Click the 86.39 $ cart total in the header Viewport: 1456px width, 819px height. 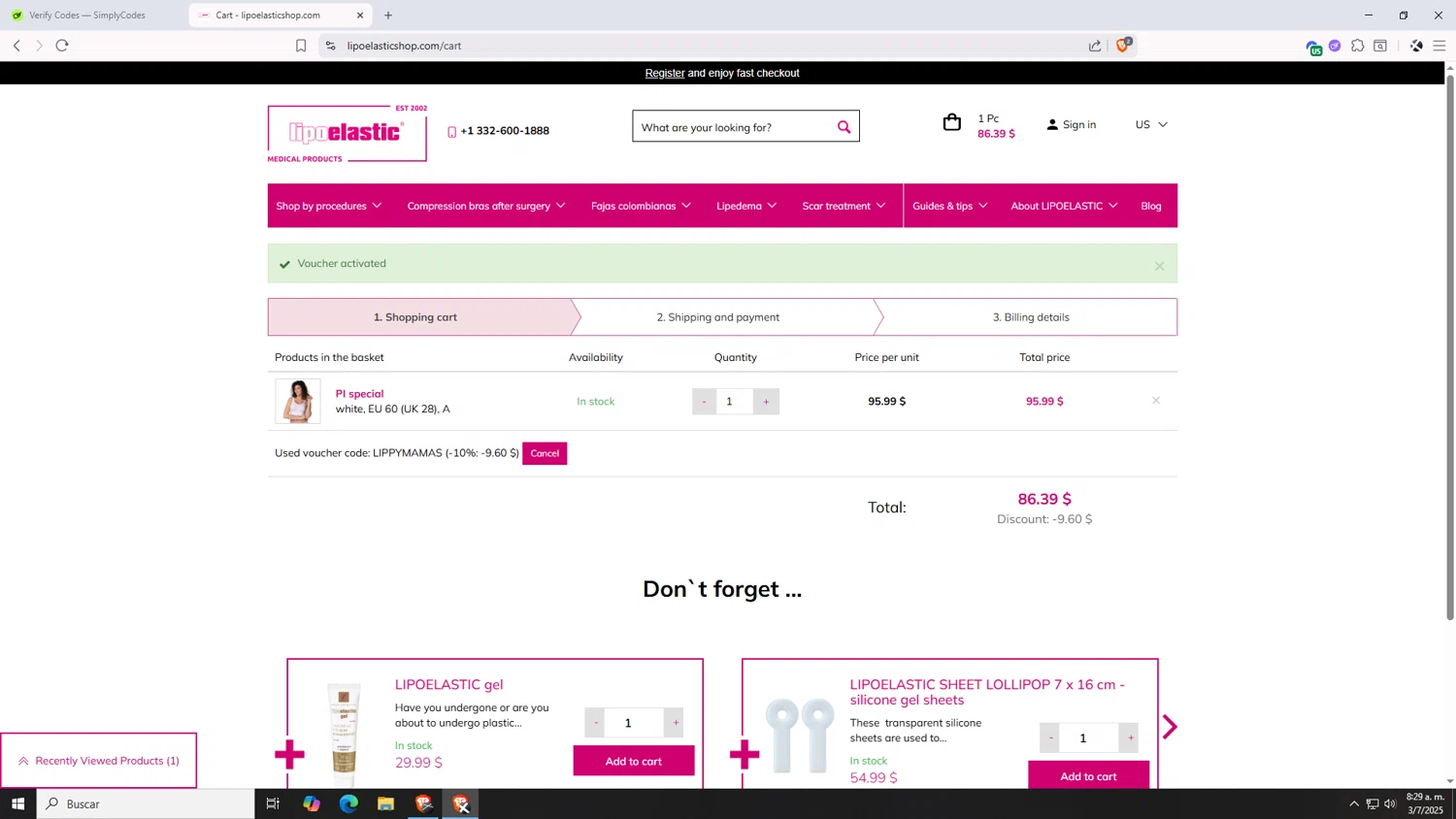point(996,134)
